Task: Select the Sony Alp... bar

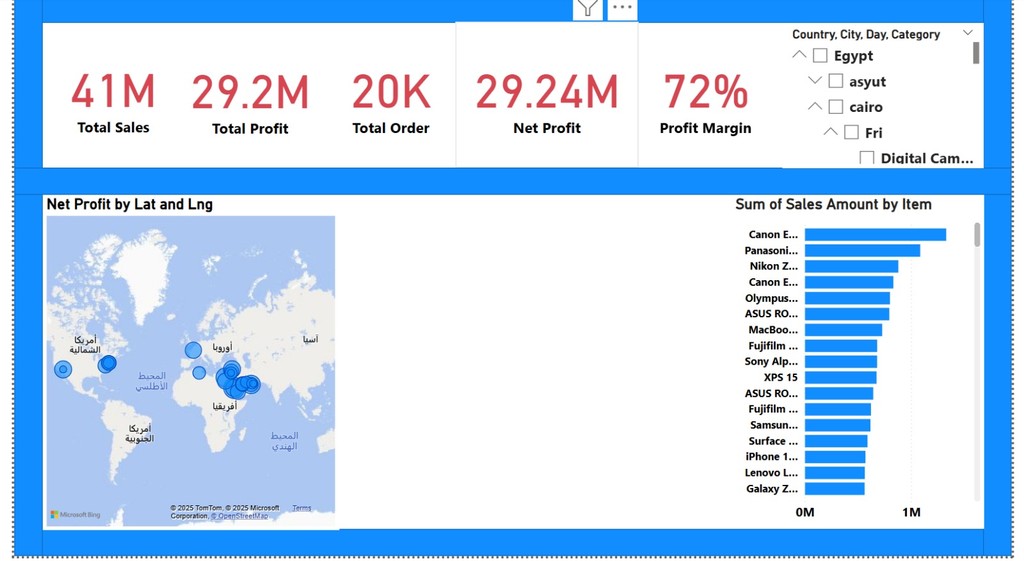Action: coord(841,362)
